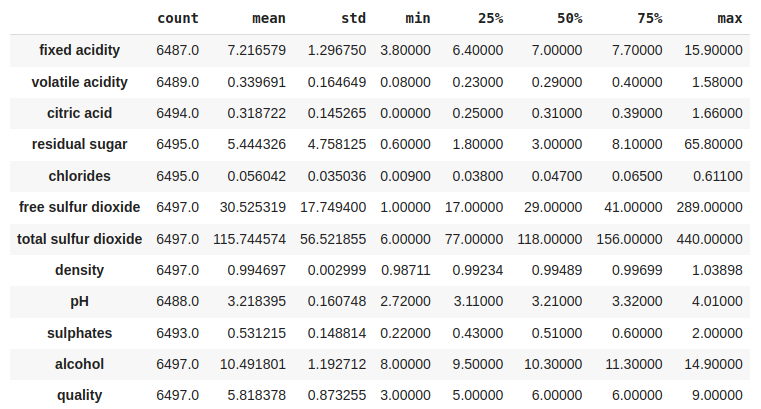Click pH max 4.01000

pyautogui.click(x=717, y=301)
